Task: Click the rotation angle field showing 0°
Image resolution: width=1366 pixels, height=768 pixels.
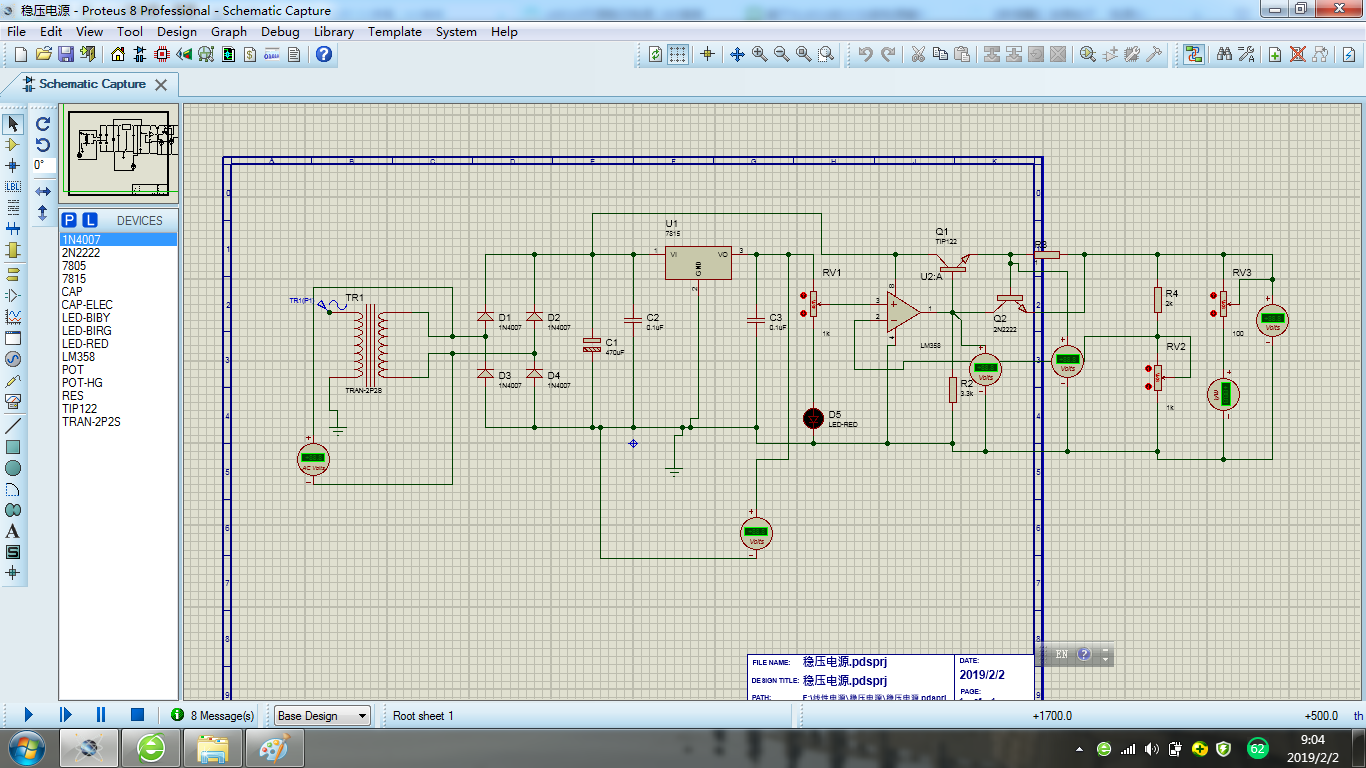Action: [x=43, y=165]
